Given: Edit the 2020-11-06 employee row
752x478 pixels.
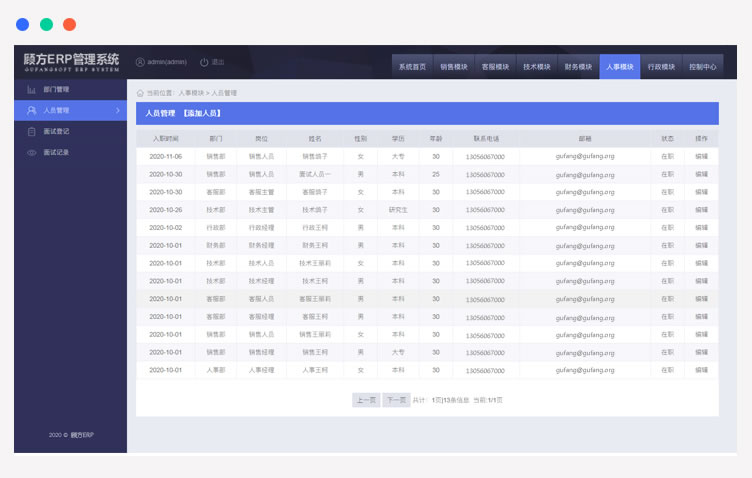Looking at the screenshot, I should click(x=701, y=157).
